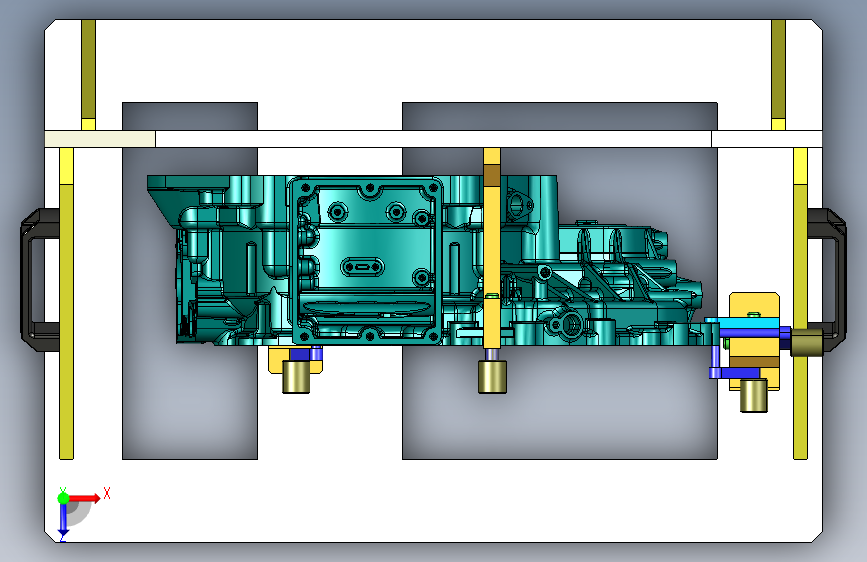Pick the olive vertical bar at top right
Viewport: 867px width, 562px height.
point(778,69)
